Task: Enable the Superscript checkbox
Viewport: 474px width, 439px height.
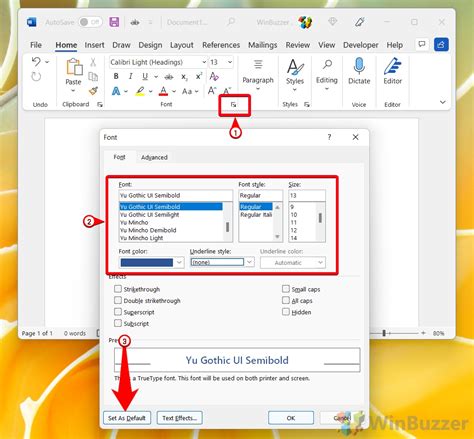Action: point(118,312)
